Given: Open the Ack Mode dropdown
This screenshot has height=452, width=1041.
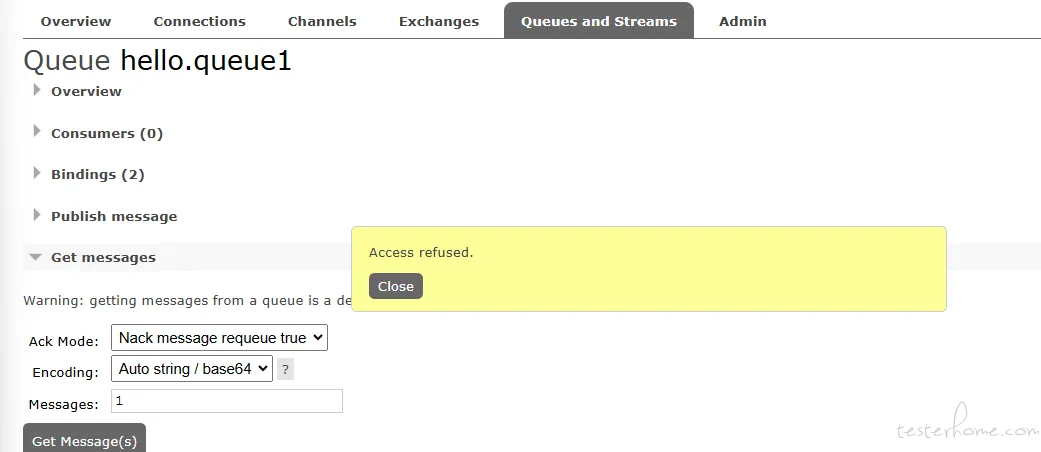Looking at the screenshot, I should click(x=219, y=338).
